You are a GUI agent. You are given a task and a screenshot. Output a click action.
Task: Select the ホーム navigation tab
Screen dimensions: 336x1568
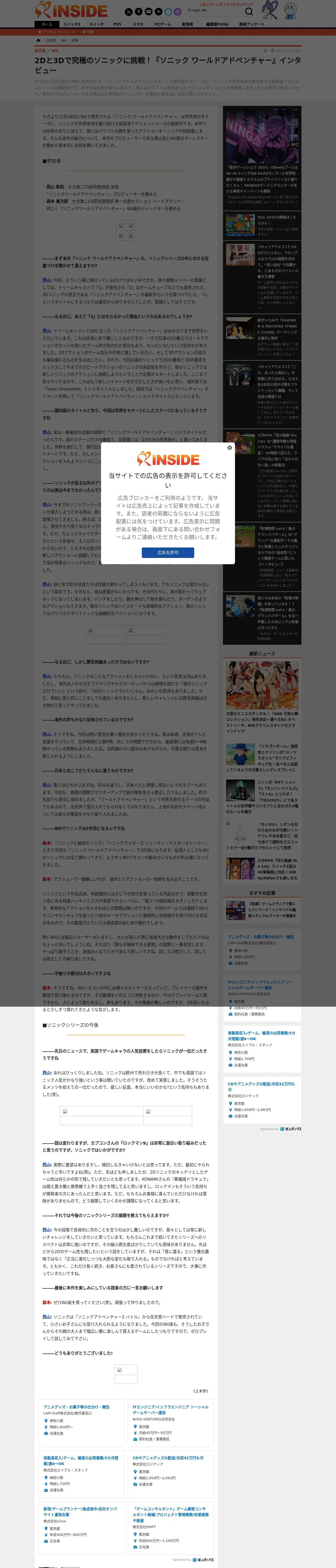(47, 24)
